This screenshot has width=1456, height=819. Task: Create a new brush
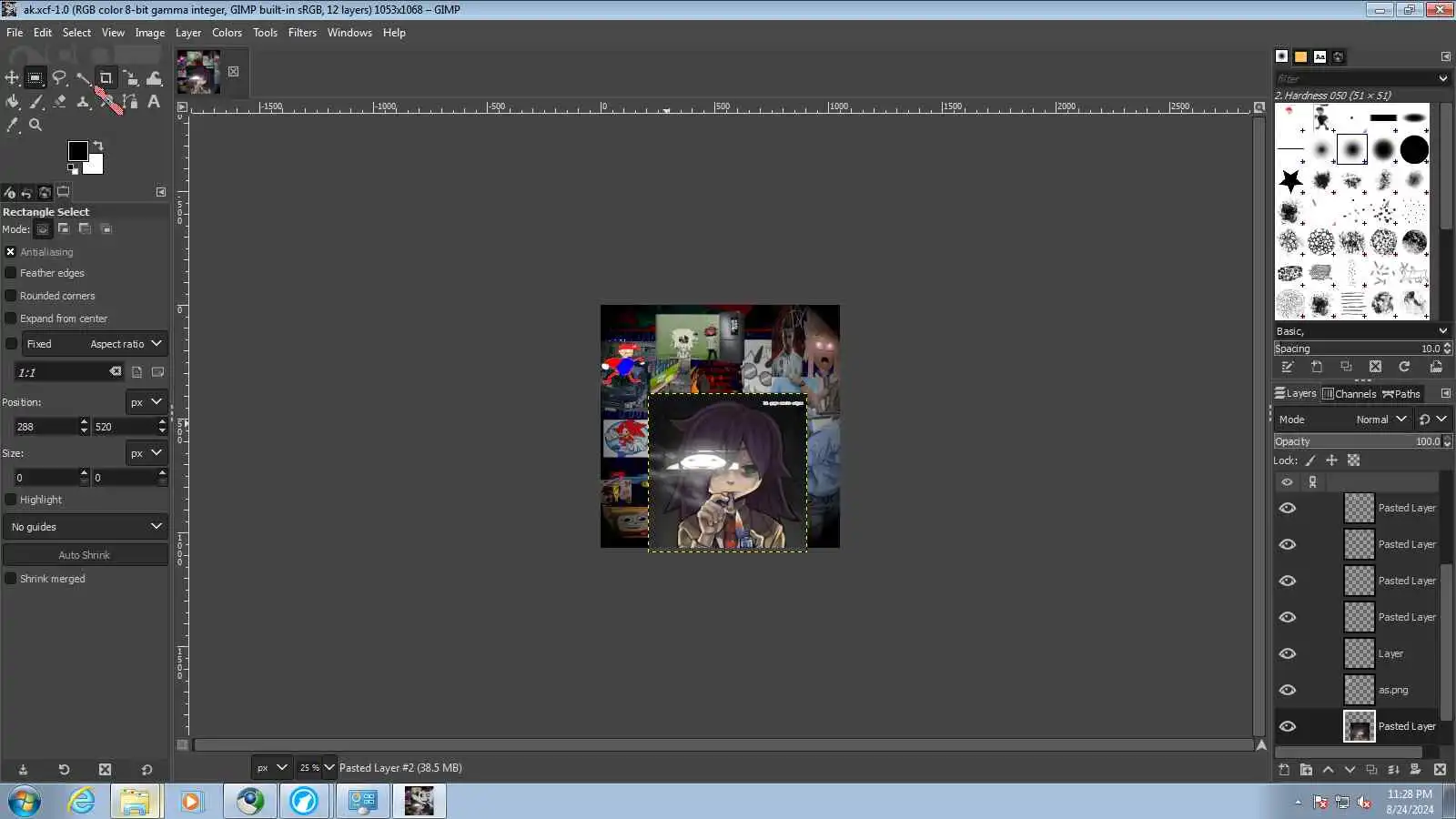click(1317, 367)
